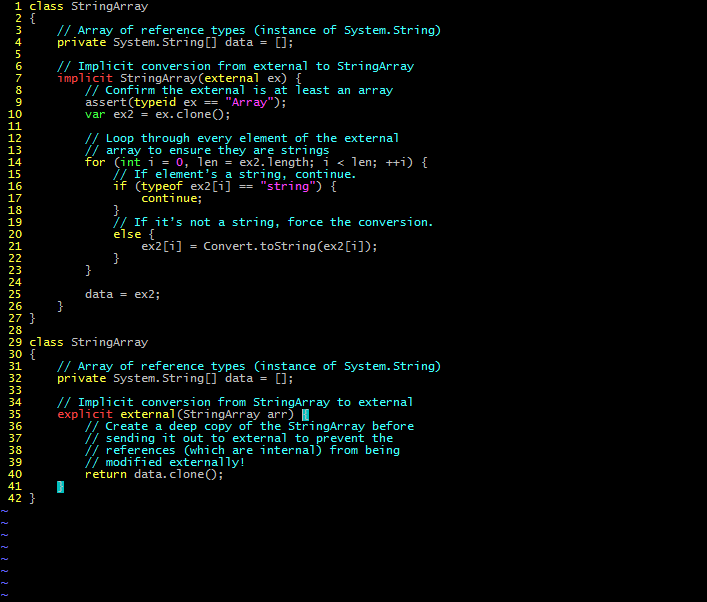Click line number 42 in the gutter
The width and height of the screenshot is (707, 602).
pos(15,498)
